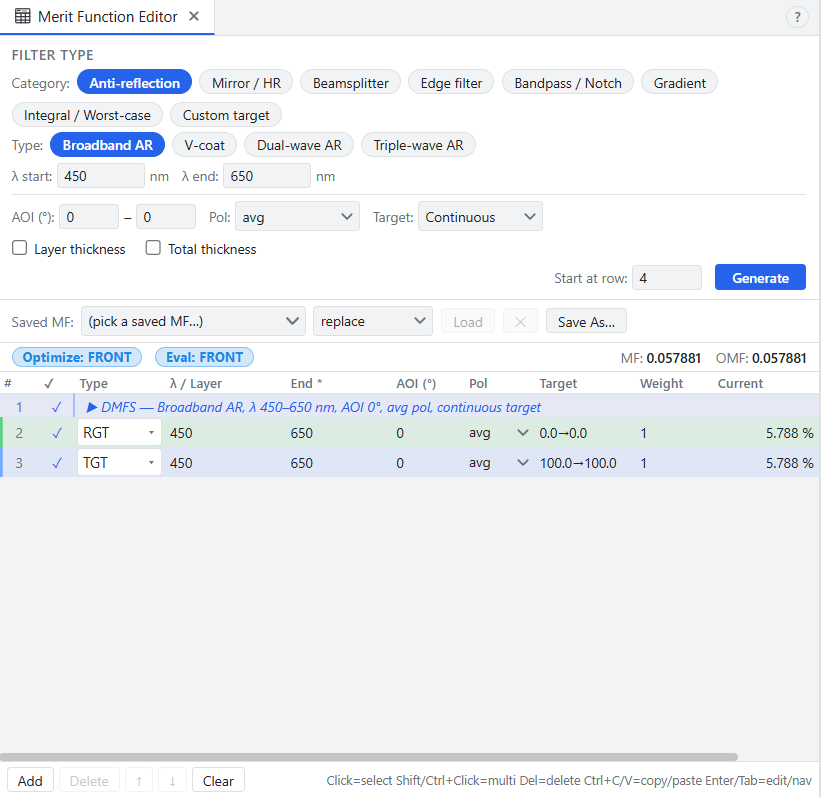Close the Merit Function Editor tab
This screenshot has height=797, width=821.
coord(194,17)
